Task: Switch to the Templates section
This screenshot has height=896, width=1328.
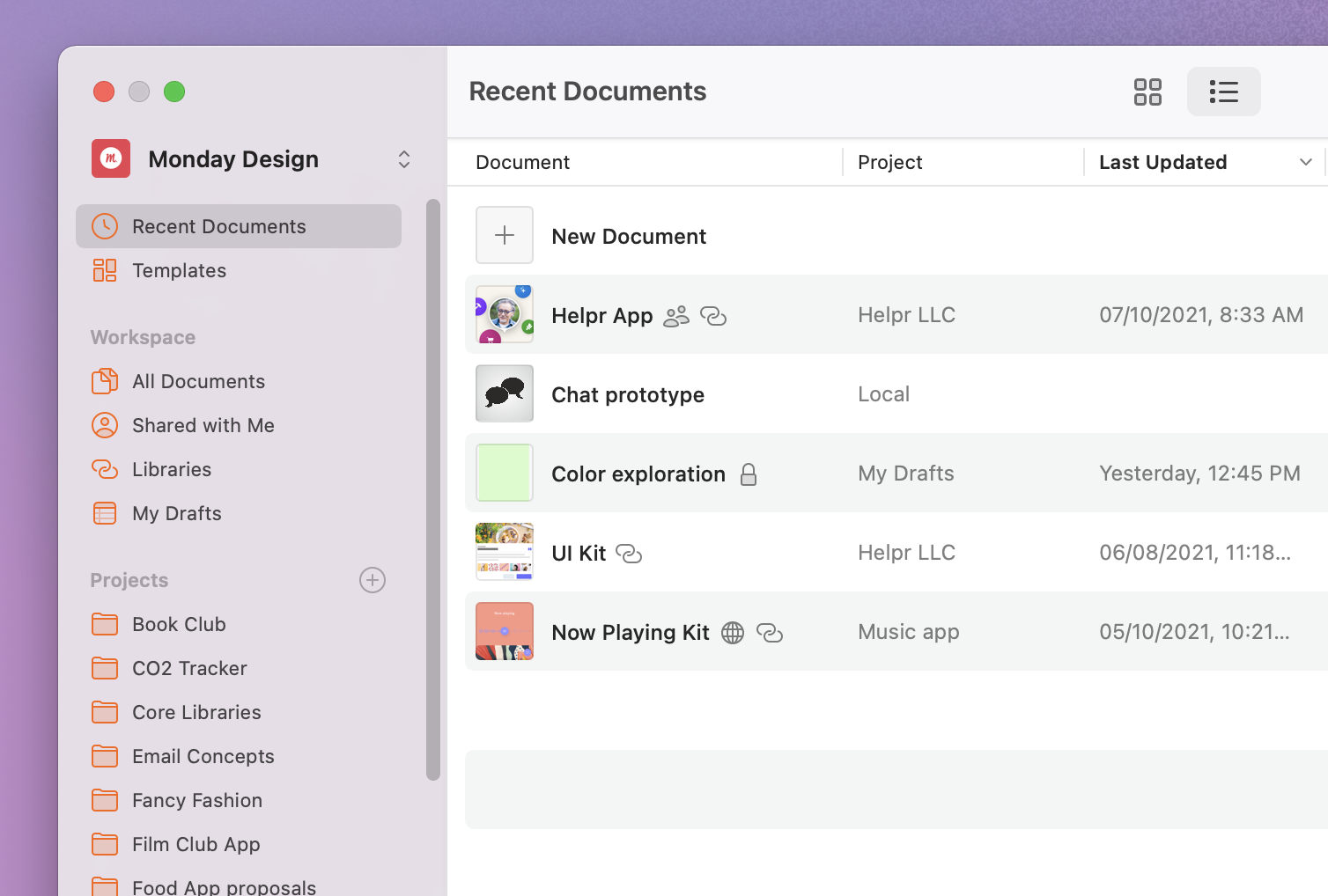Action: pos(179,270)
